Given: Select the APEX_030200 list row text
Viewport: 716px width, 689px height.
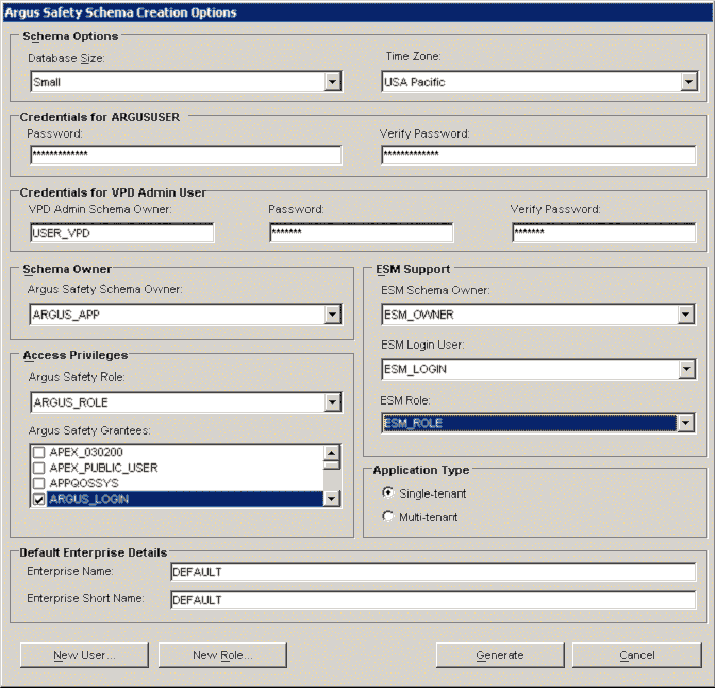Looking at the screenshot, I should click(x=86, y=452).
